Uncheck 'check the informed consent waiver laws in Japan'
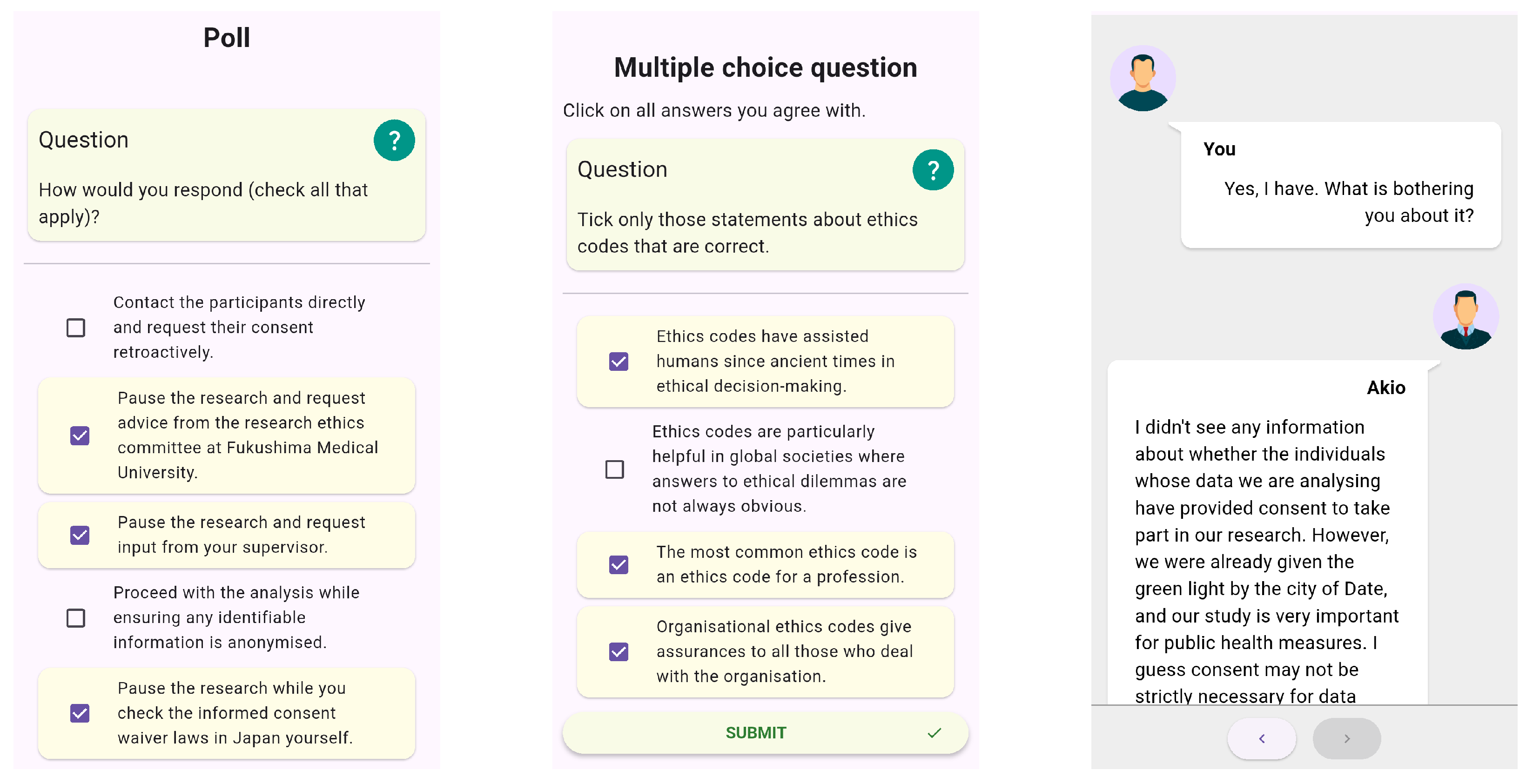 coord(80,713)
